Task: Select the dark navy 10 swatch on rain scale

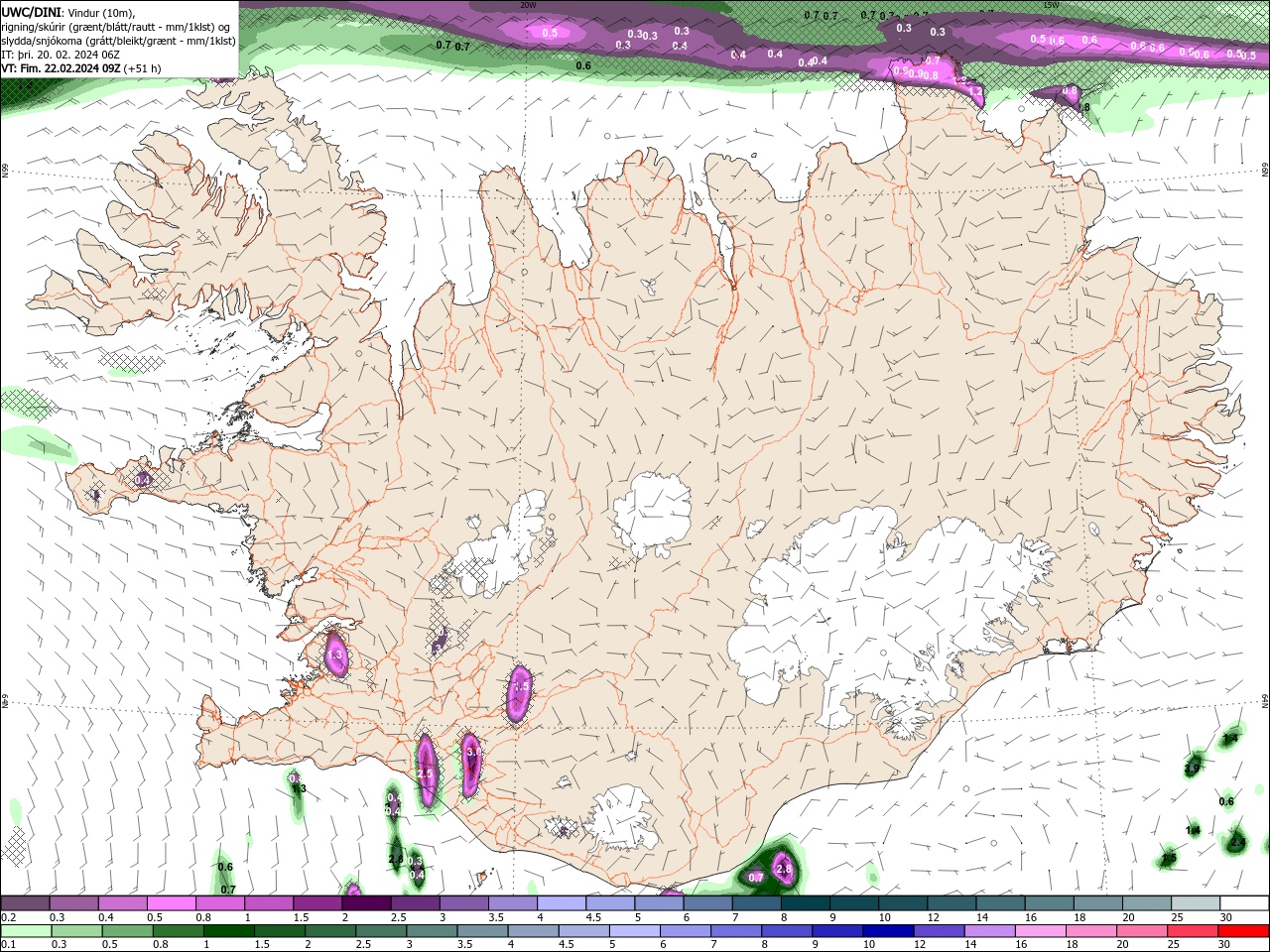Action: point(888,931)
